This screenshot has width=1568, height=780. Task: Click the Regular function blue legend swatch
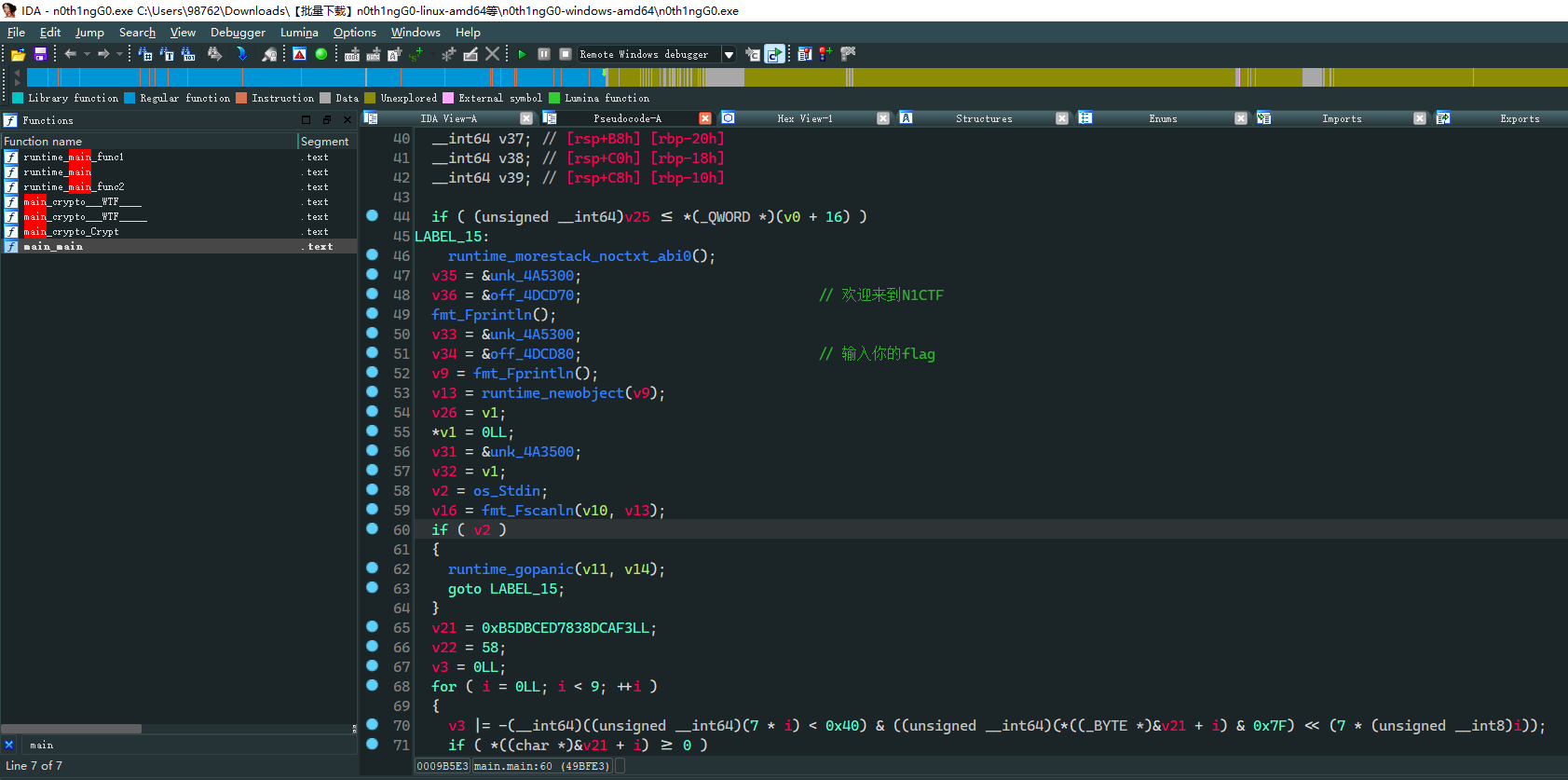[x=130, y=98]
